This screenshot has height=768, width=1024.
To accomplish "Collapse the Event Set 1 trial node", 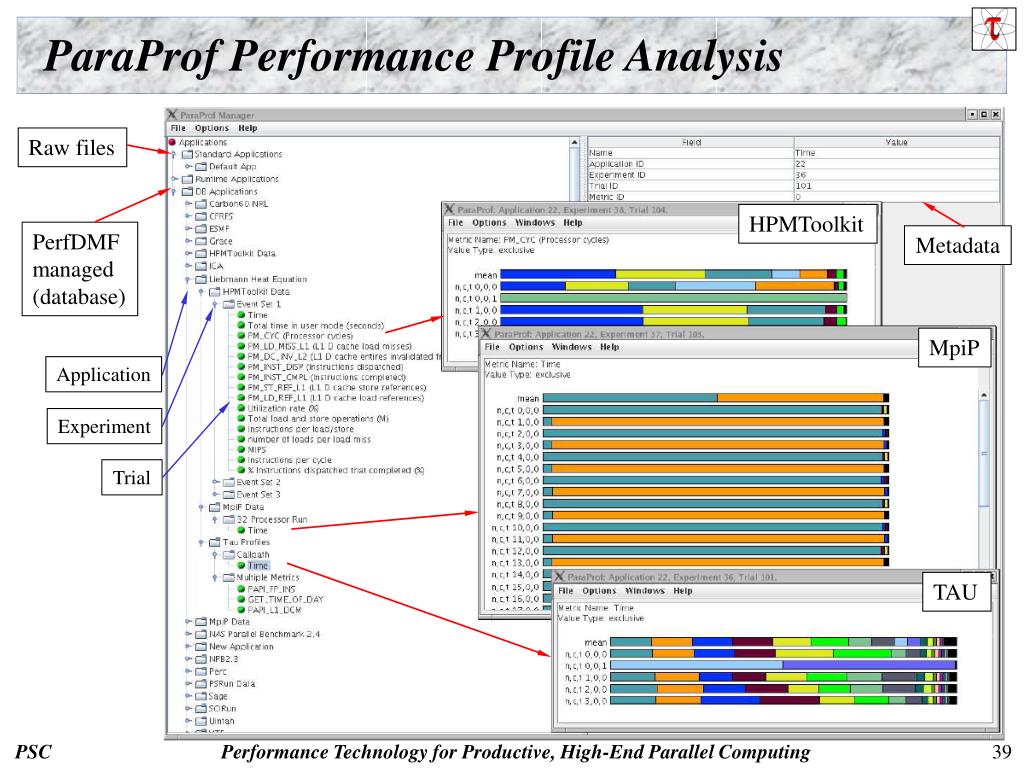I will click(215, 304).
